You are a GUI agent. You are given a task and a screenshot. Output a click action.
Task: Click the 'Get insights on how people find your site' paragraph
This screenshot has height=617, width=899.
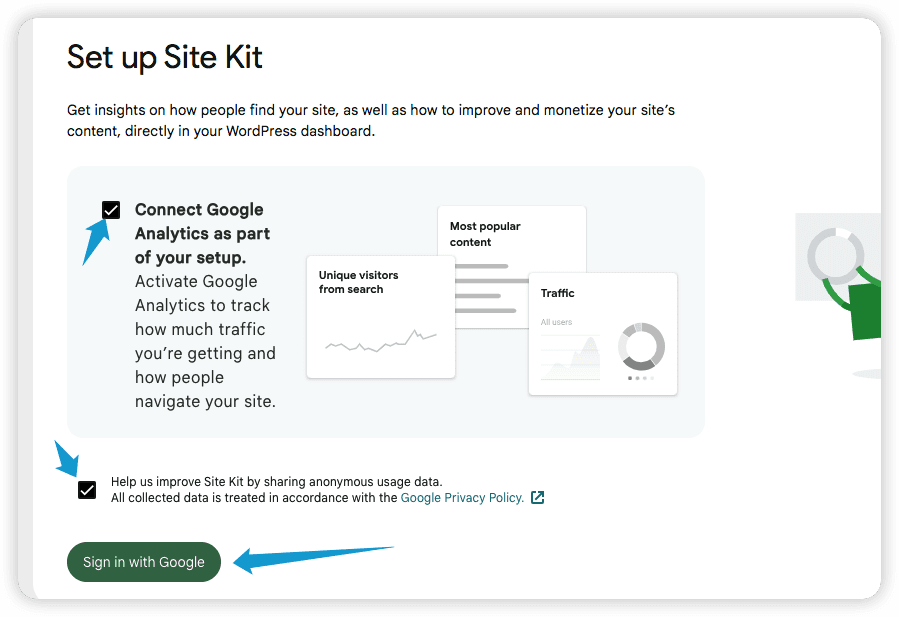coord(371,120)
